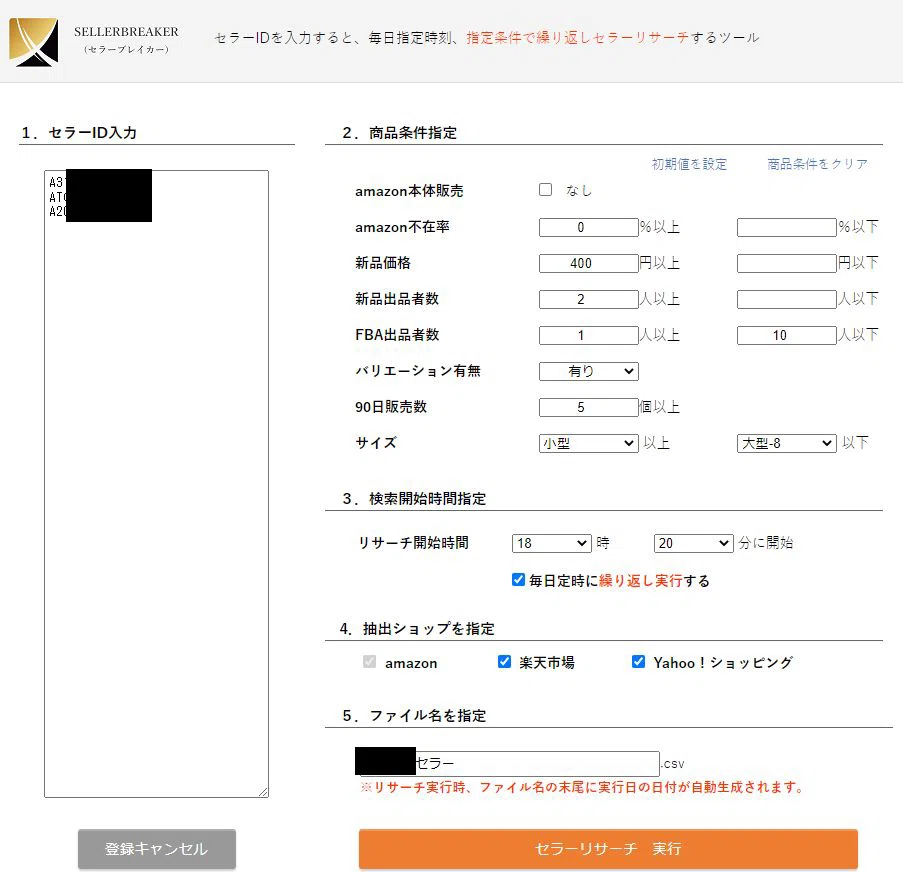Open the サイズ maximum dropdown showing 大型-8
This screenshot has width=903, height=872.
(x=787, y=443)
